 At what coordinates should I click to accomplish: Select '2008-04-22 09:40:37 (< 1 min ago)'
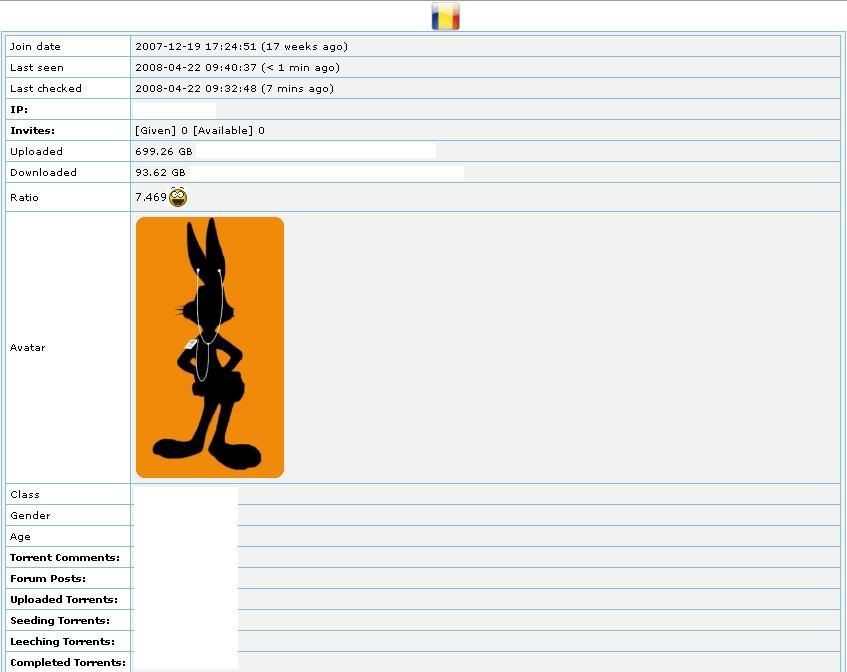point(238,68)
